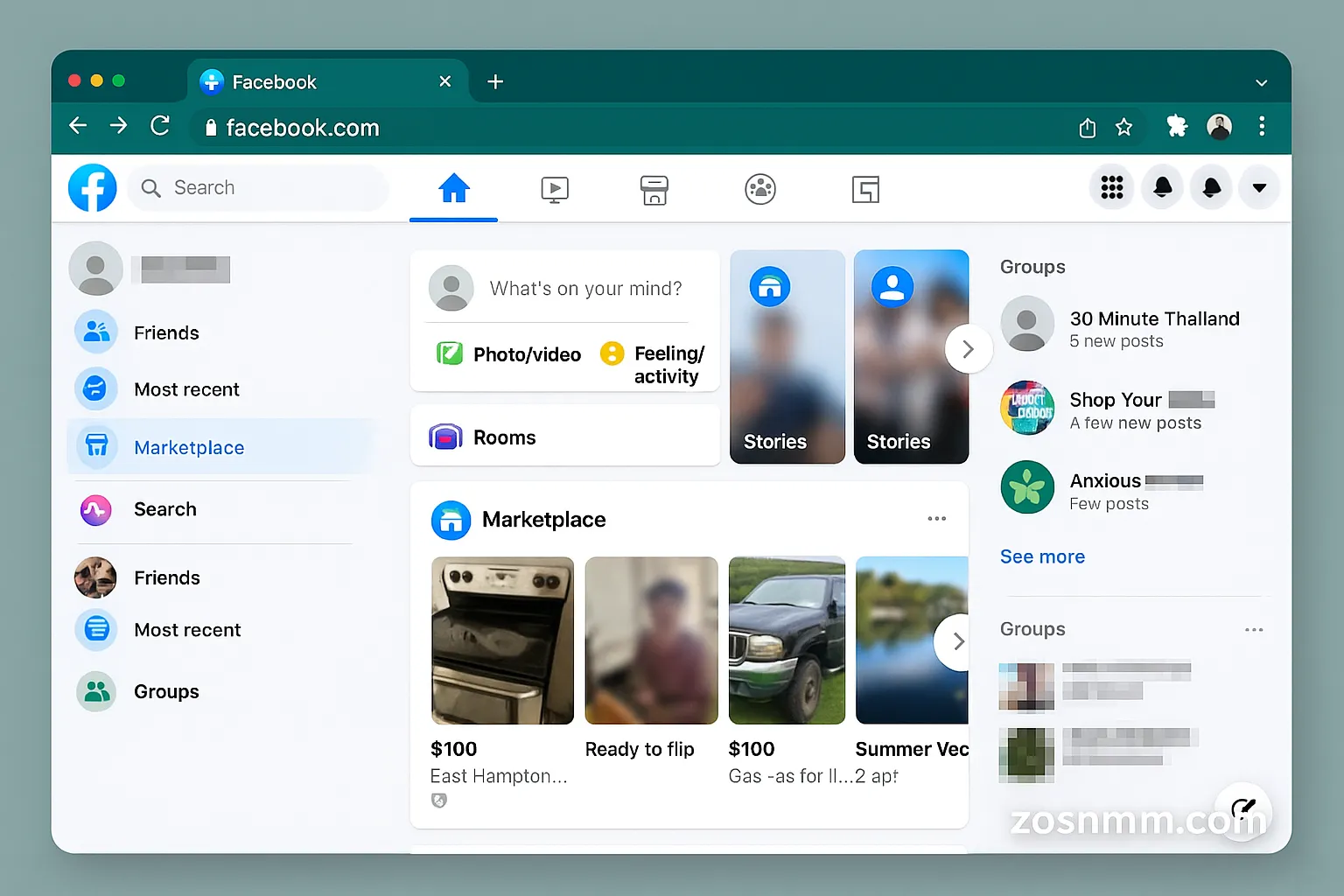Image resolution: width=1344 pixels, height=896 pixels.
Task: Open the first Stories card
Action: click(787, 356)
